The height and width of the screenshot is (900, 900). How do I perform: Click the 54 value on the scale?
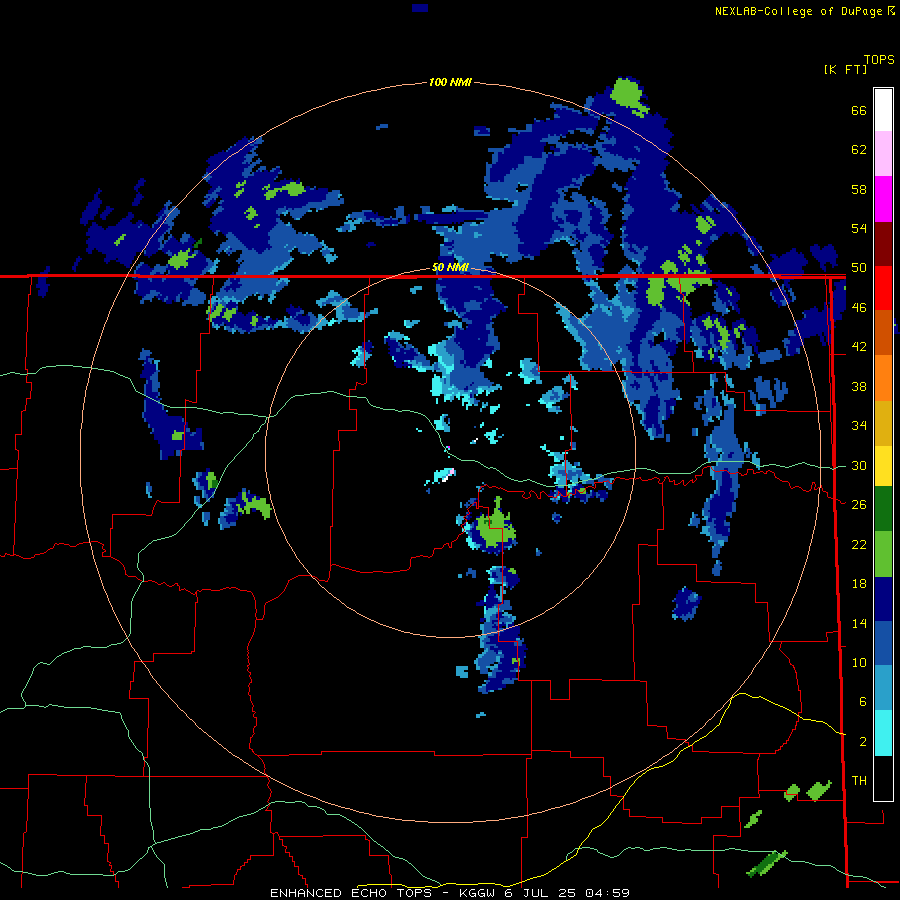pos(859,228)
